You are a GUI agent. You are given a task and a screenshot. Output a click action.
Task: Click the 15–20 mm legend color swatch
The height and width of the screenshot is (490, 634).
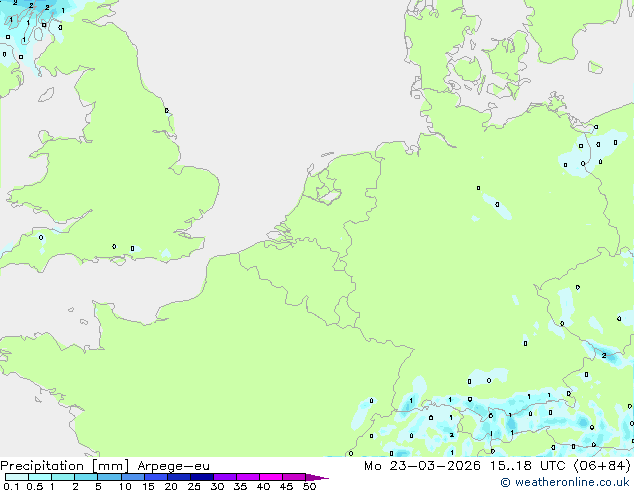(x=156, y=477)
